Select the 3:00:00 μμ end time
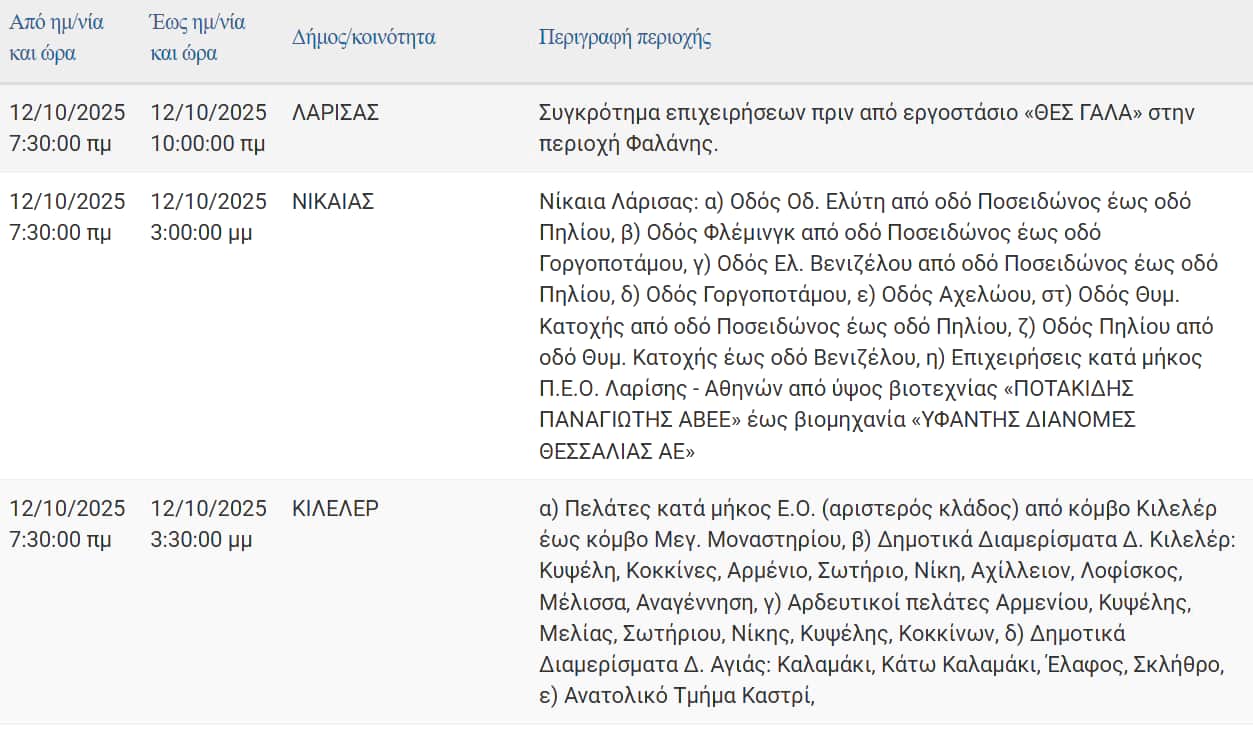The image size is (1253, 735). [x=202, y=233]
